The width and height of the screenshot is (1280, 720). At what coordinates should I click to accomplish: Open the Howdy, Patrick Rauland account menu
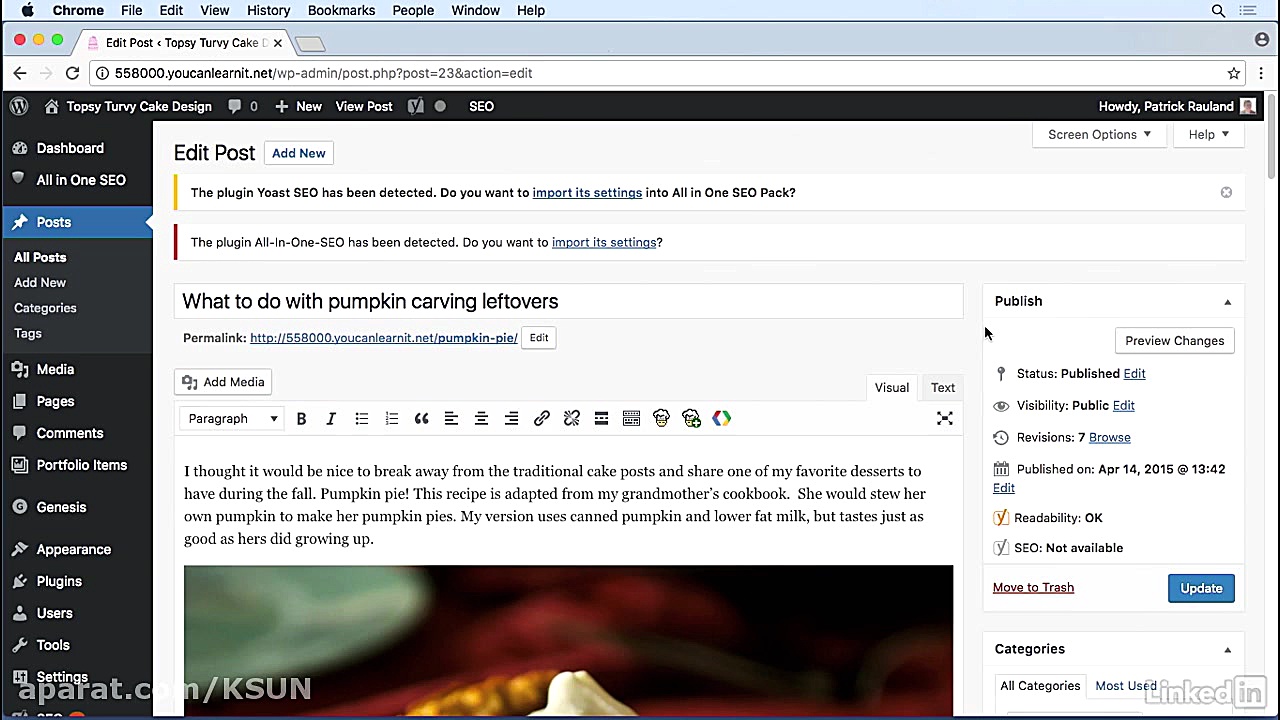click(1177, 106)
